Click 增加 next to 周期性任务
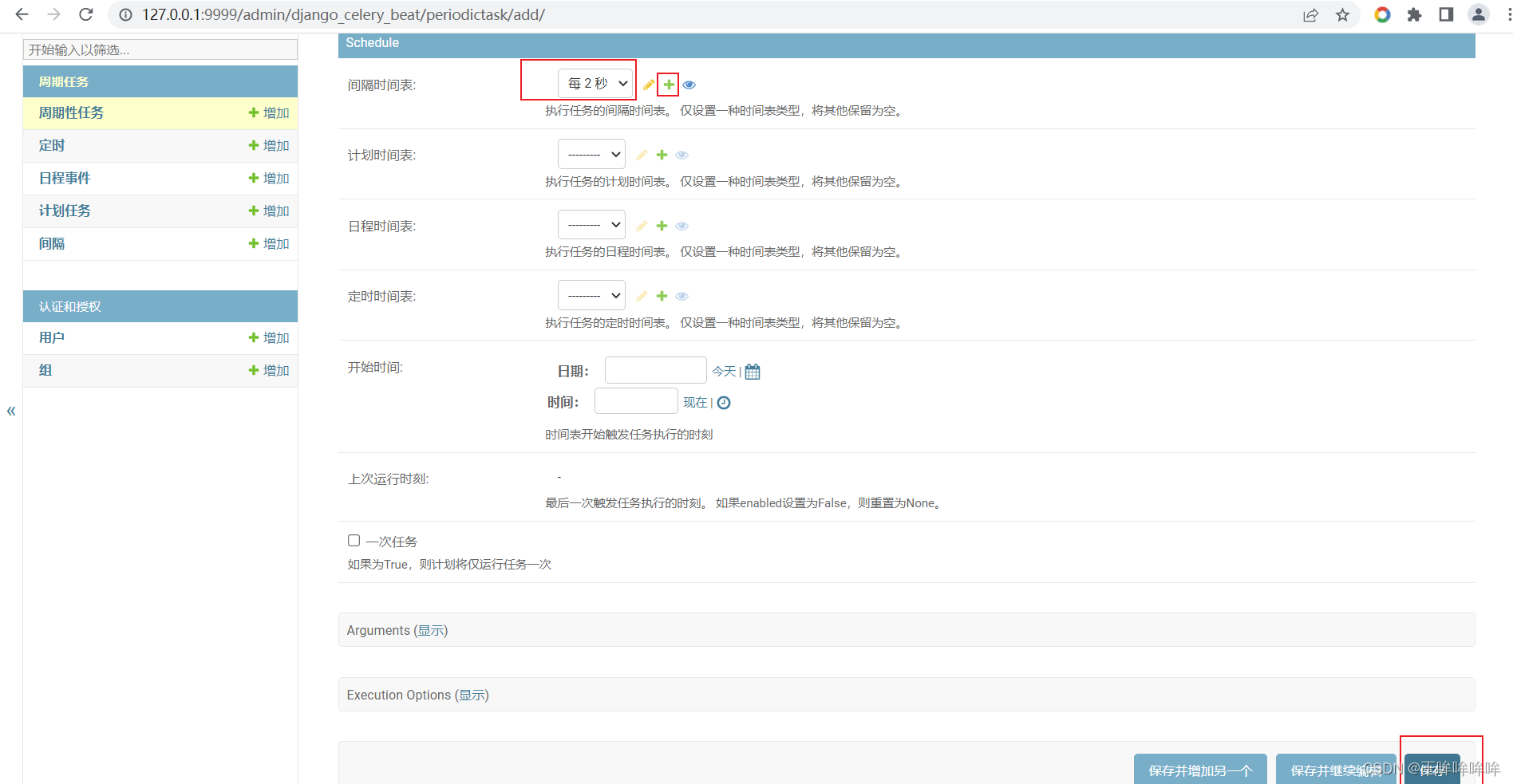 pyautogui.click(x=269, y=113)
